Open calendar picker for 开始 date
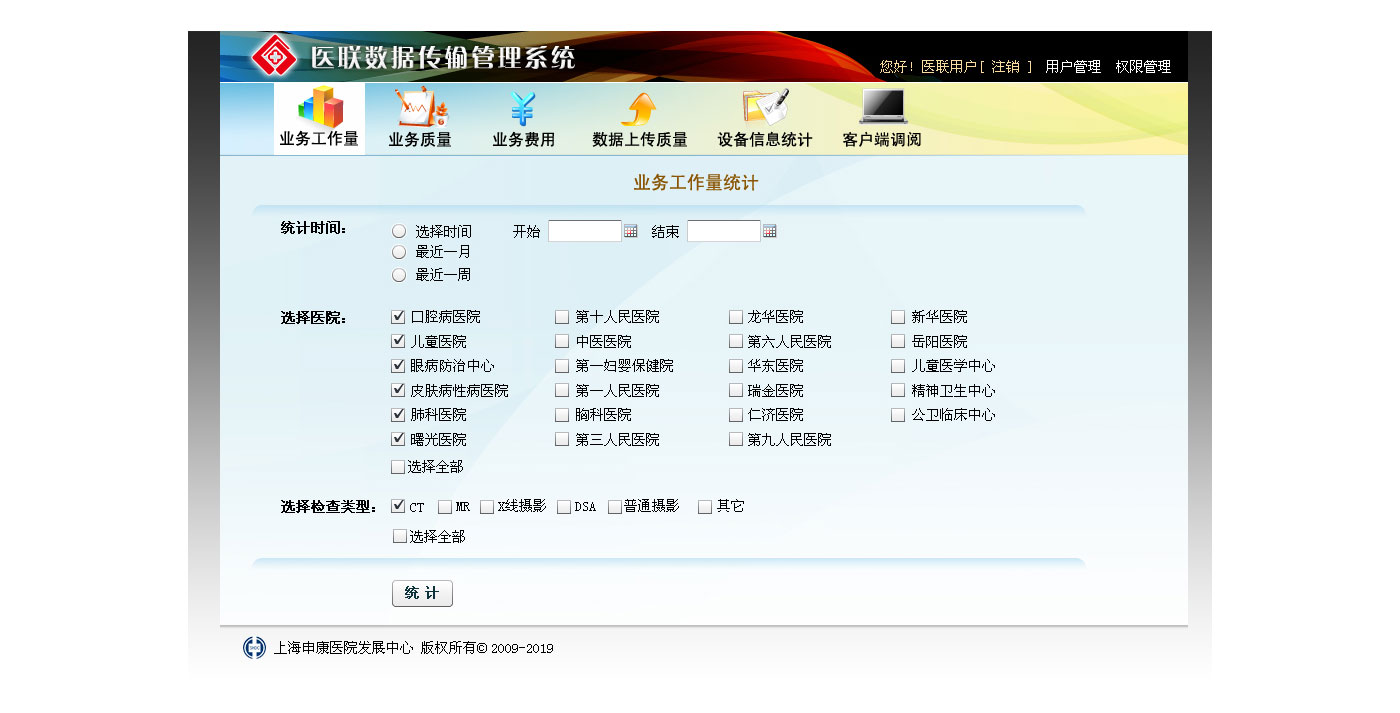The width and height of the screenshot is (1400, 713). (x=631, y=232)
